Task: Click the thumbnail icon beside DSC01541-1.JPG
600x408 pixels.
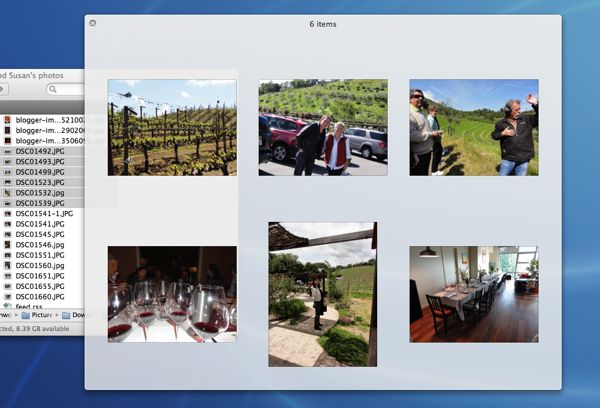Action: (7, 214)
